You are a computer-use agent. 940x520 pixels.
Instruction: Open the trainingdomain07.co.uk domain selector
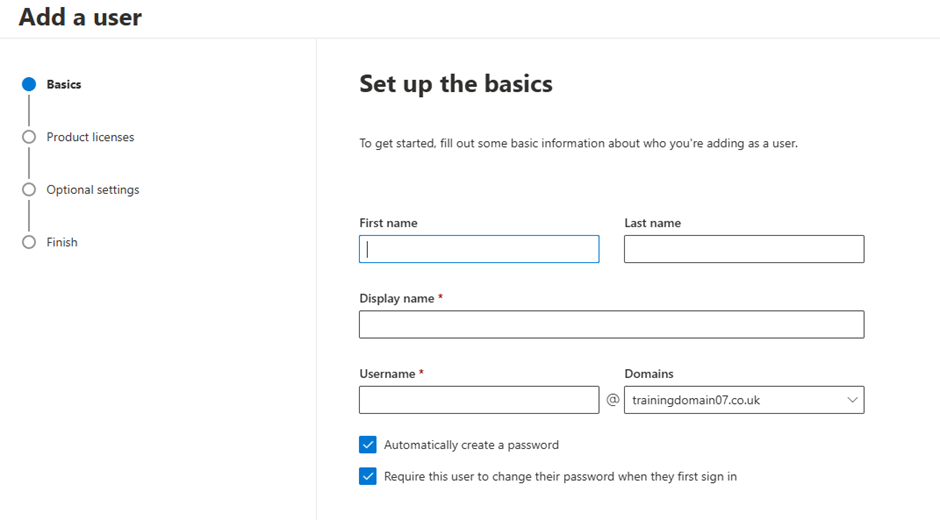[x=744, y=400]
